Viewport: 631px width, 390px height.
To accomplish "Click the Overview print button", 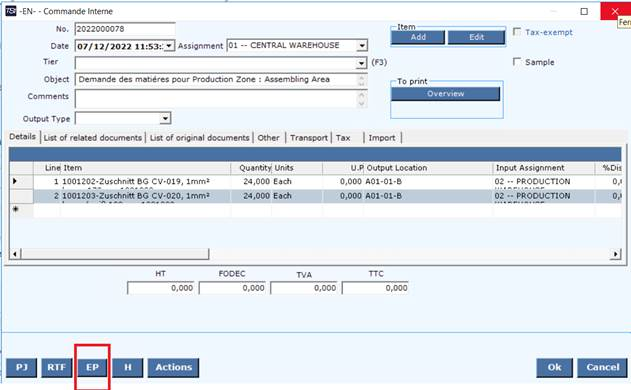I will tap(445, 94).
